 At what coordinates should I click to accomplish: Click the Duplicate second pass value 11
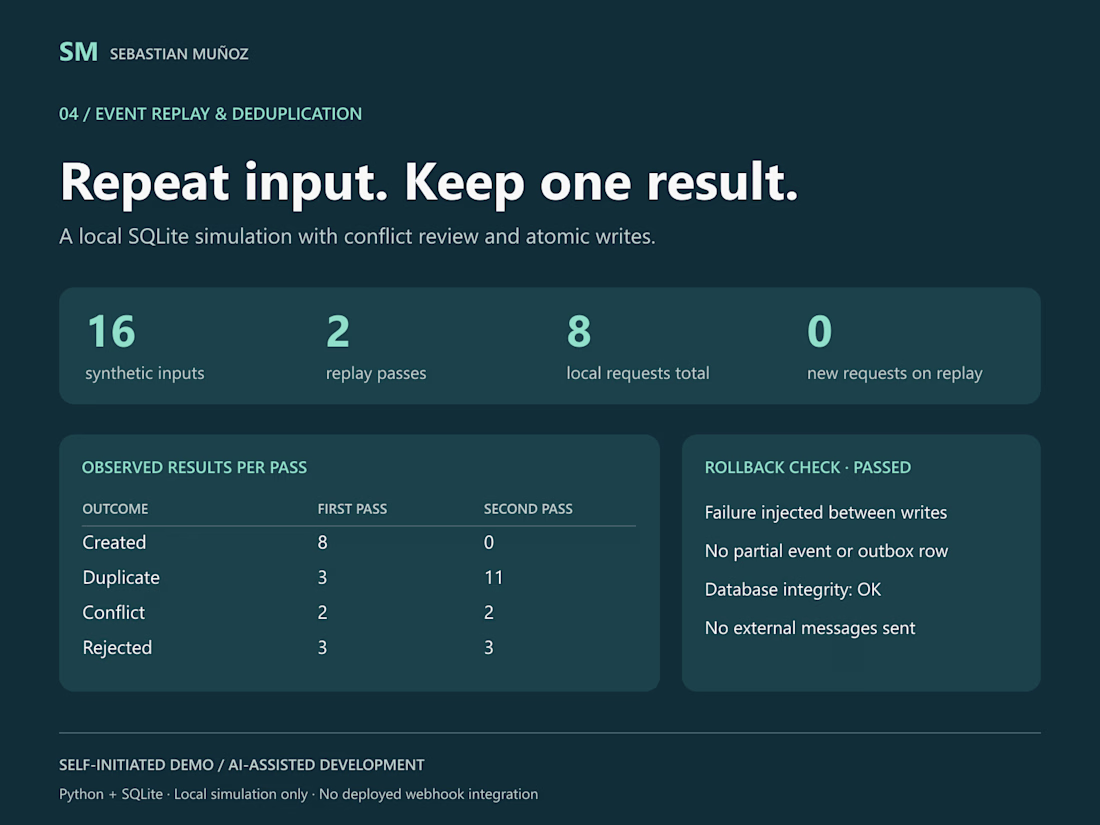point(494,577)
